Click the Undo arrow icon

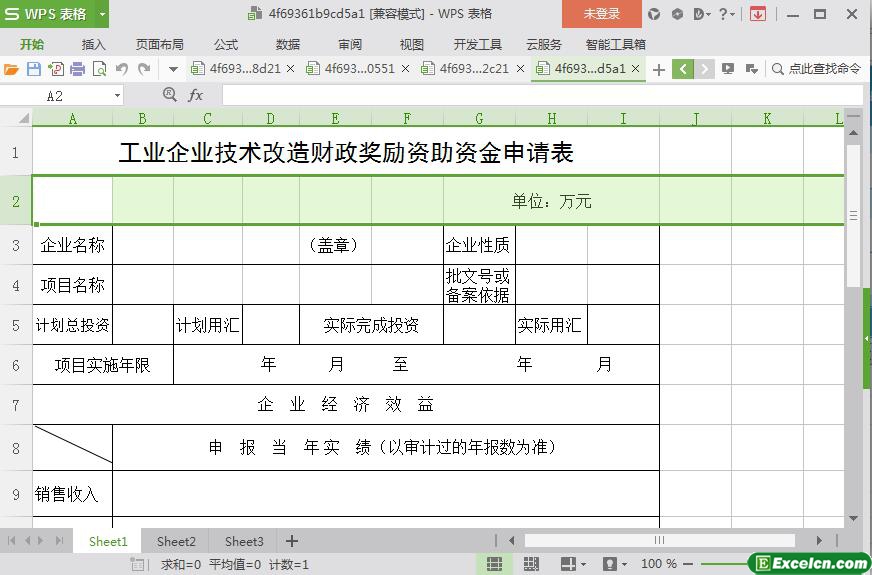click(x=122, y=69)
